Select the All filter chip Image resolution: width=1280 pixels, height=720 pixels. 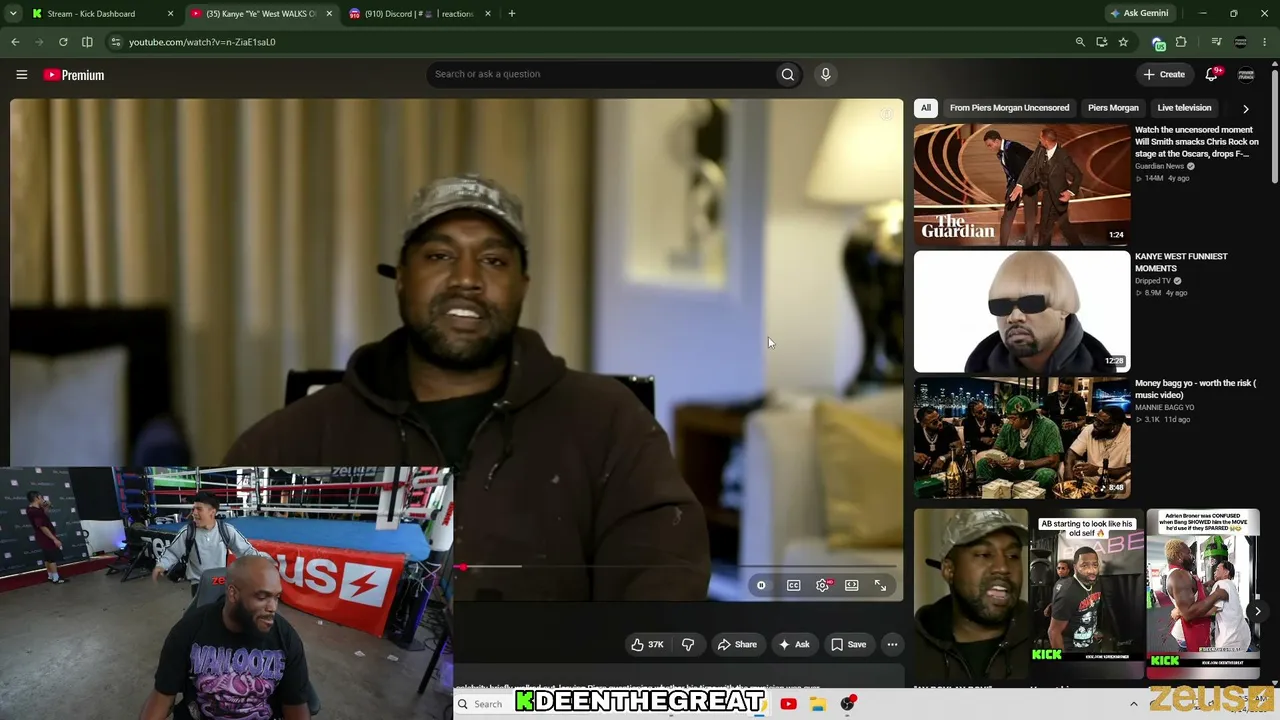tap(926, 108)
